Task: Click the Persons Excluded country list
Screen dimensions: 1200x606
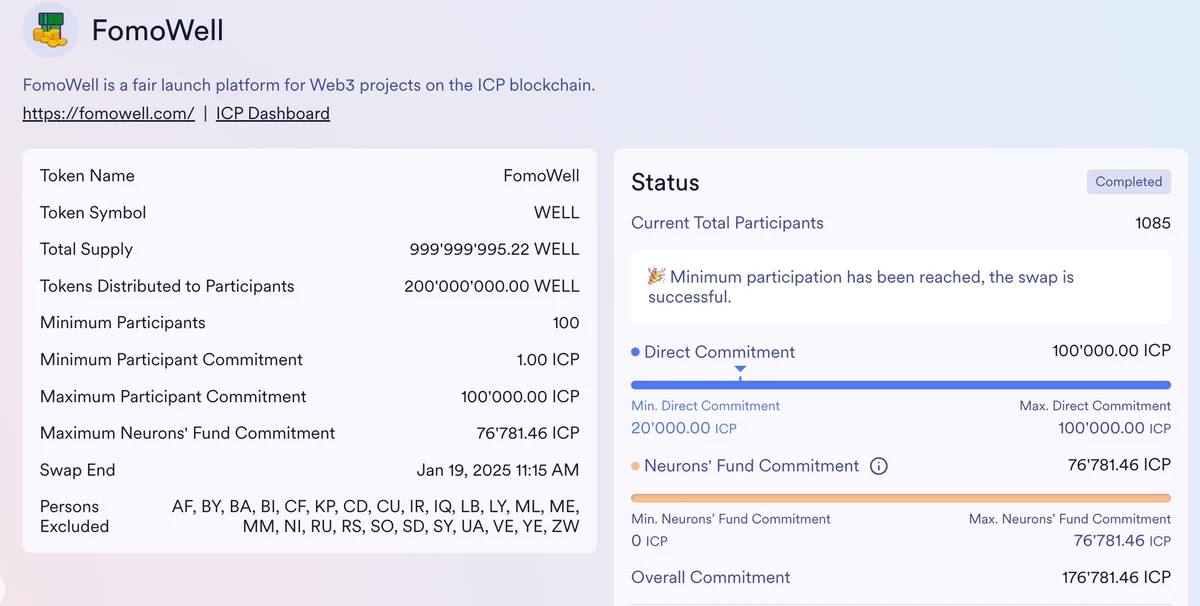Action: 376,516
